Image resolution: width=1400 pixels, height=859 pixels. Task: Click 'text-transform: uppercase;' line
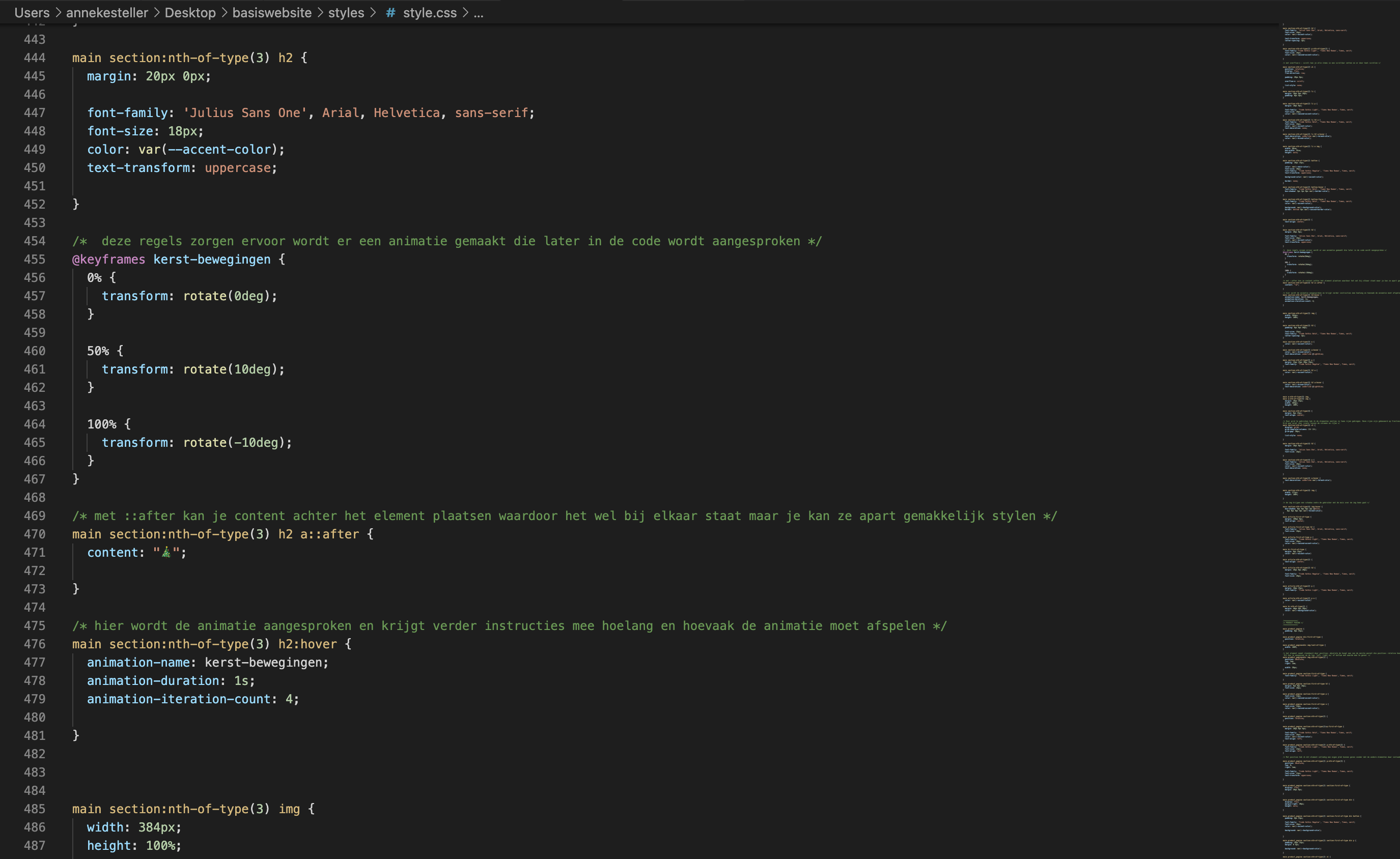click(x=182, y=168)
